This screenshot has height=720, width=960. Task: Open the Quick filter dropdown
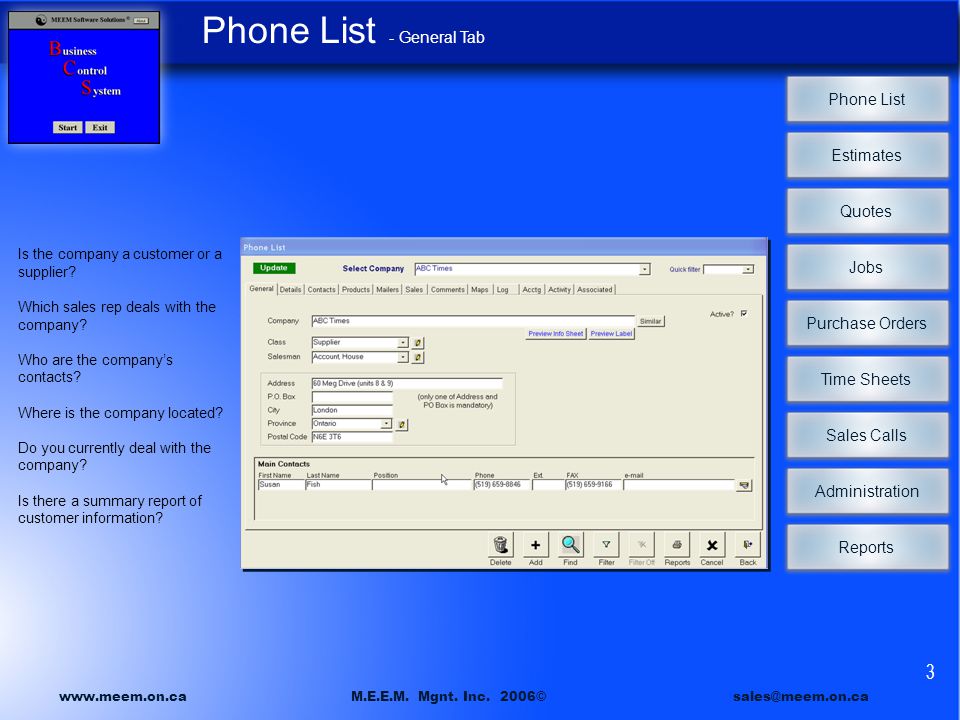point(748,269)
